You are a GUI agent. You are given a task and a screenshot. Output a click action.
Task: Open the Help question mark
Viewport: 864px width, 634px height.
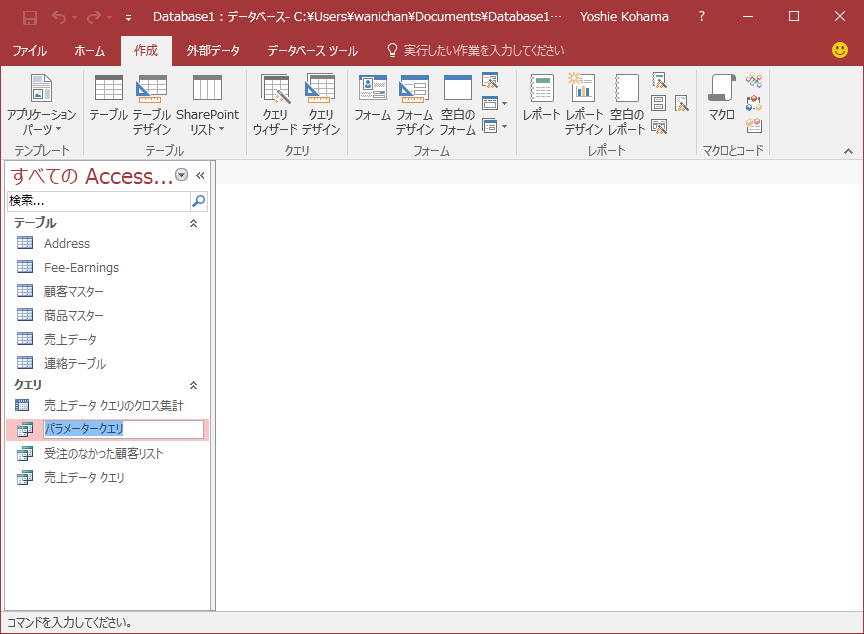click(701, 17)
